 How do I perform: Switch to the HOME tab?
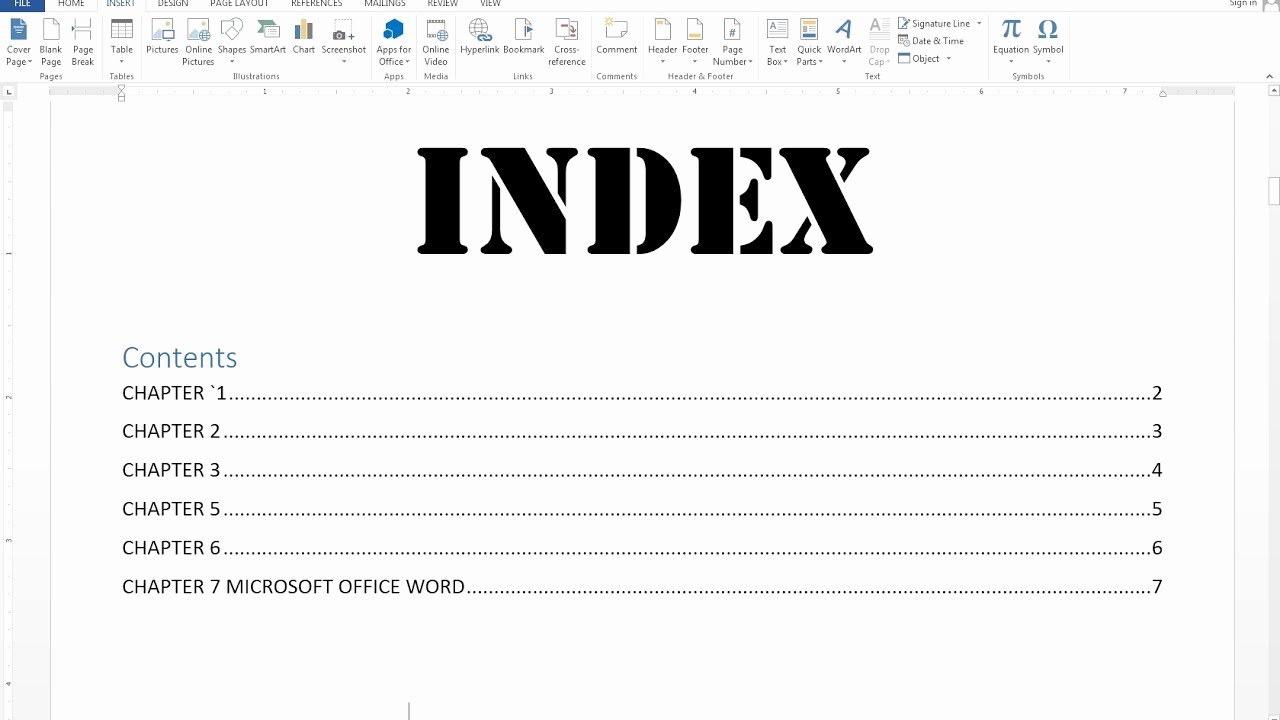pos(71,4)
